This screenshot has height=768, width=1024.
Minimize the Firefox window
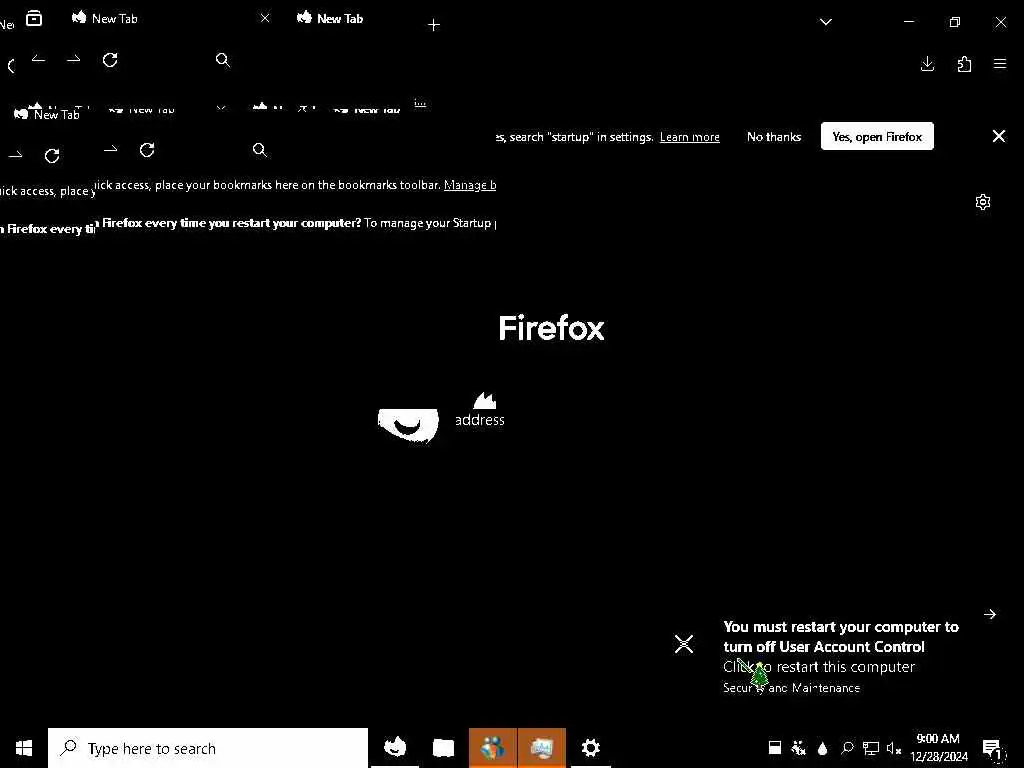click(908, 22)
